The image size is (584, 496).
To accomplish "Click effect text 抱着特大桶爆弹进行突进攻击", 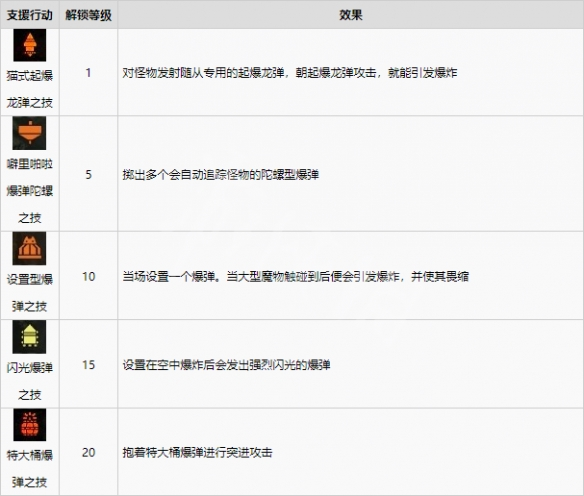I will pos(197,453).
